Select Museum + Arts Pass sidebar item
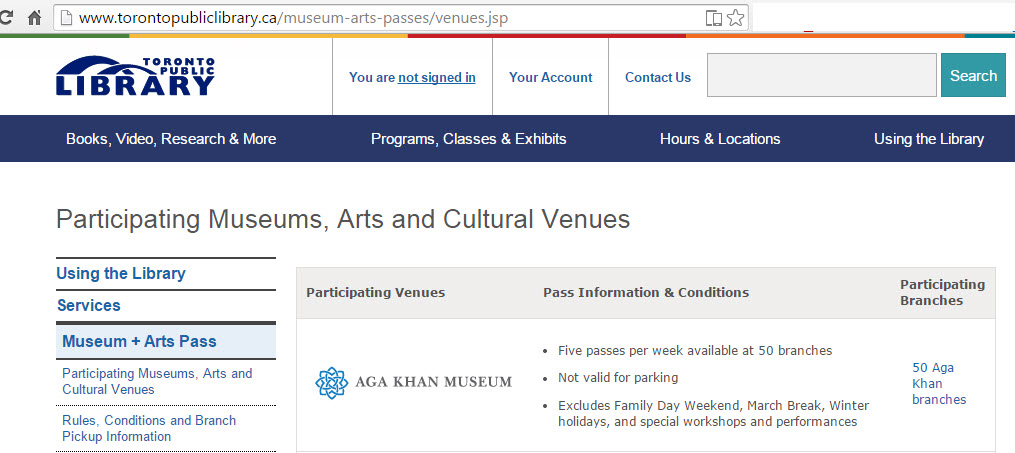Screen dimensions: 1015x453 [x=139, y=341]
